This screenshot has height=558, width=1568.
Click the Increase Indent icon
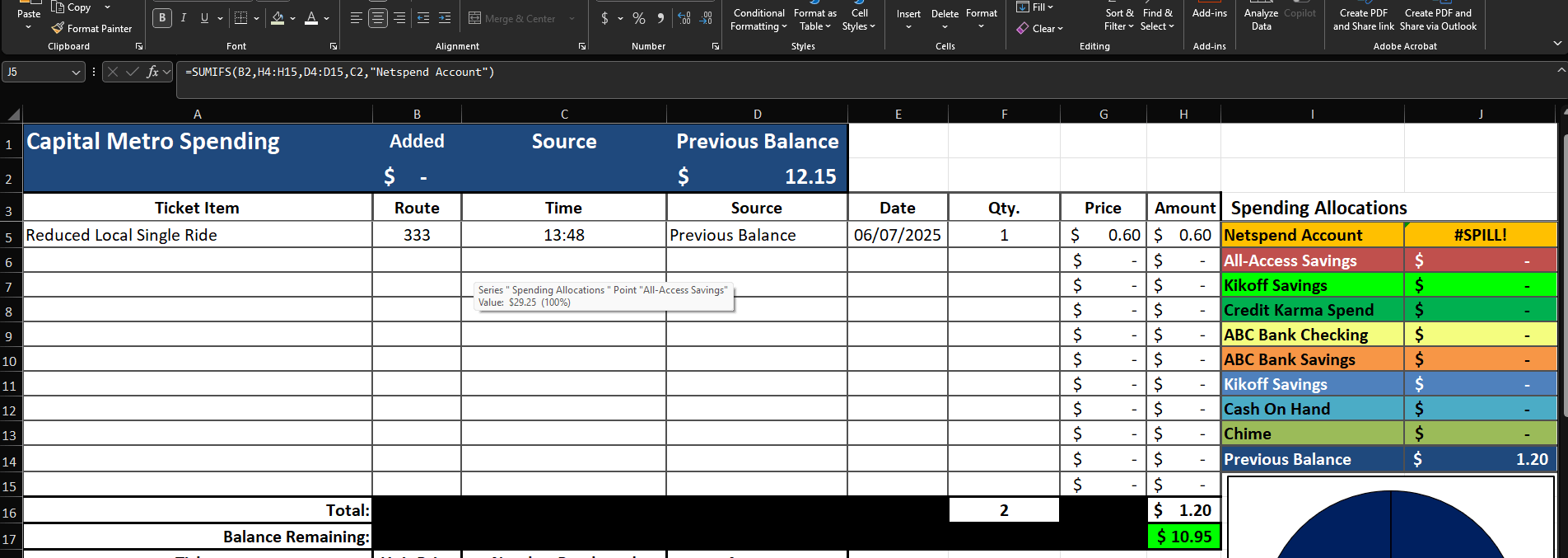(x=445, y=18)
